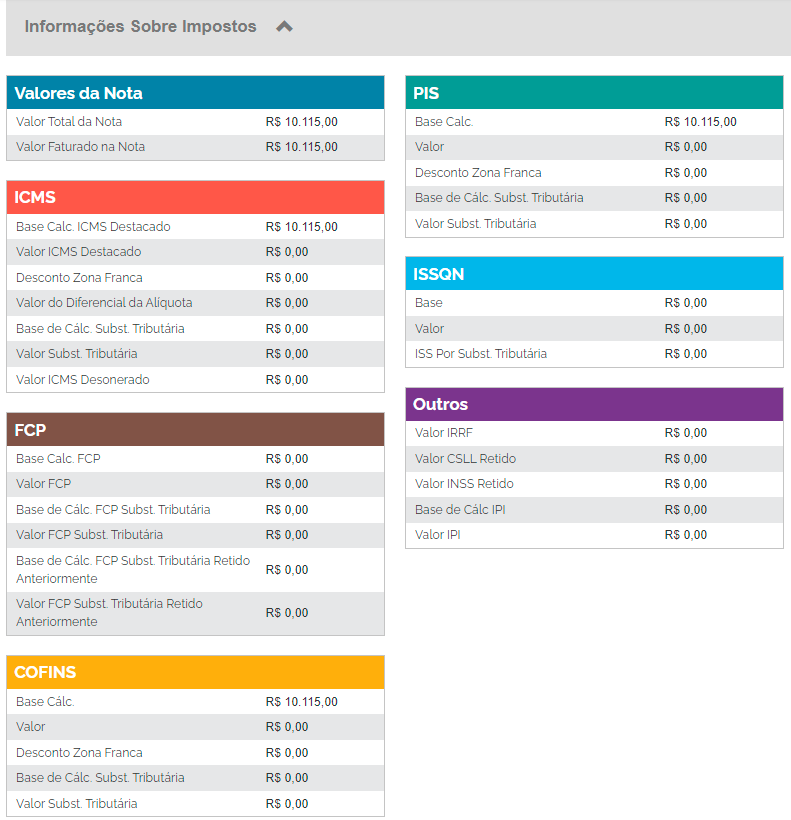Image resolution: width=791 pixels, height=820 pixels.
Task: Select the Valor INSS Retido label
Action: pos(464,484)
